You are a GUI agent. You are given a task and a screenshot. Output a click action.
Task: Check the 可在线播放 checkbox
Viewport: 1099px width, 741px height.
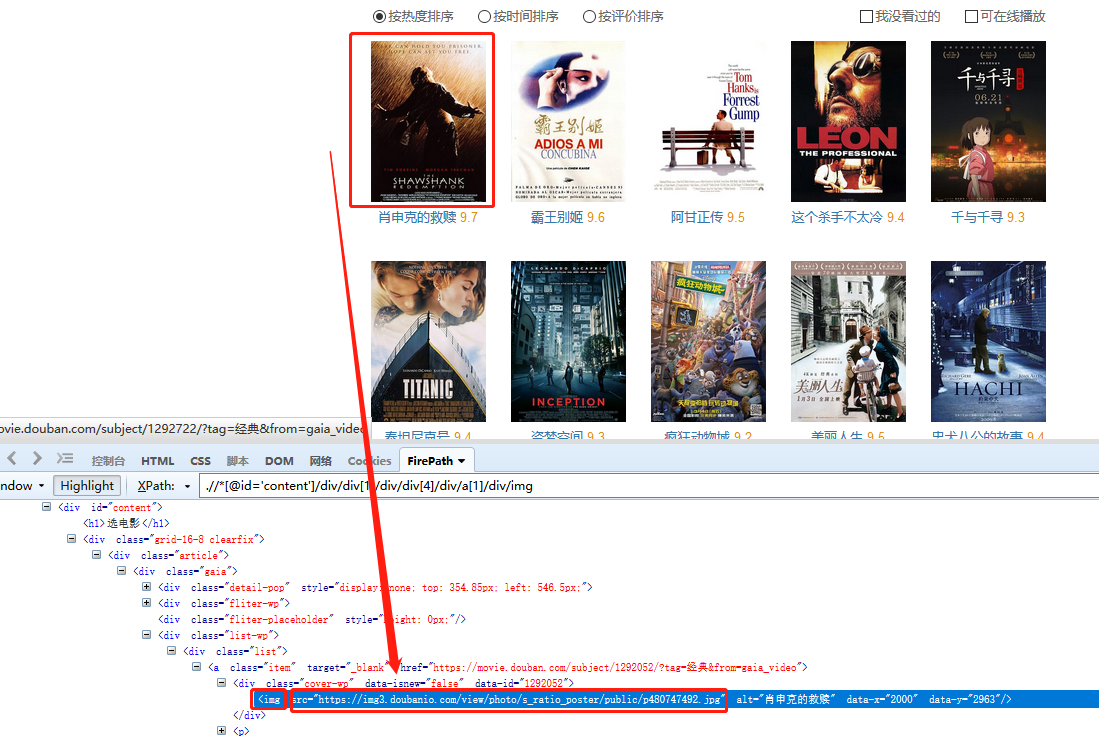pos(971,16)
